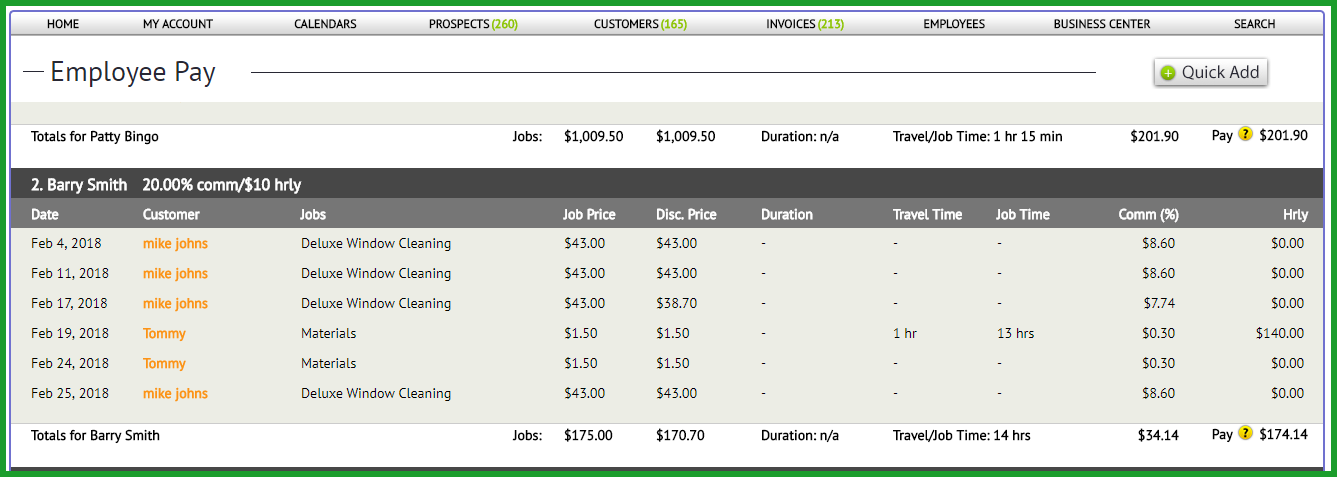
Task: Click the Job Price column header
Action: [x=589, y=214]
